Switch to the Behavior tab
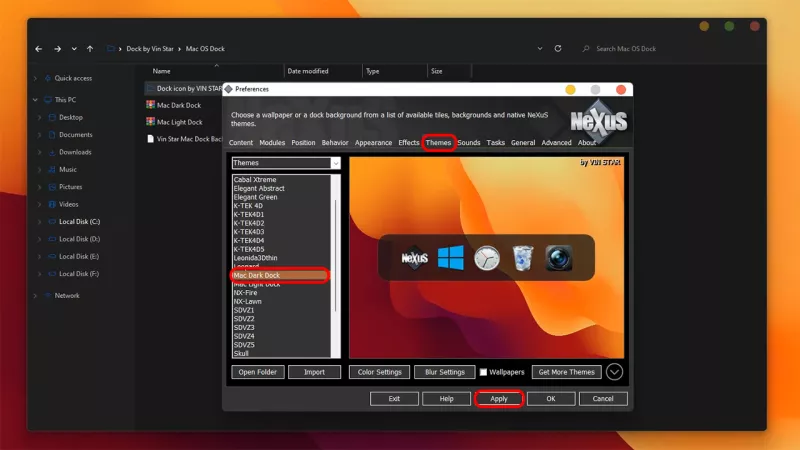800x450 pixels. coord(335,143)
